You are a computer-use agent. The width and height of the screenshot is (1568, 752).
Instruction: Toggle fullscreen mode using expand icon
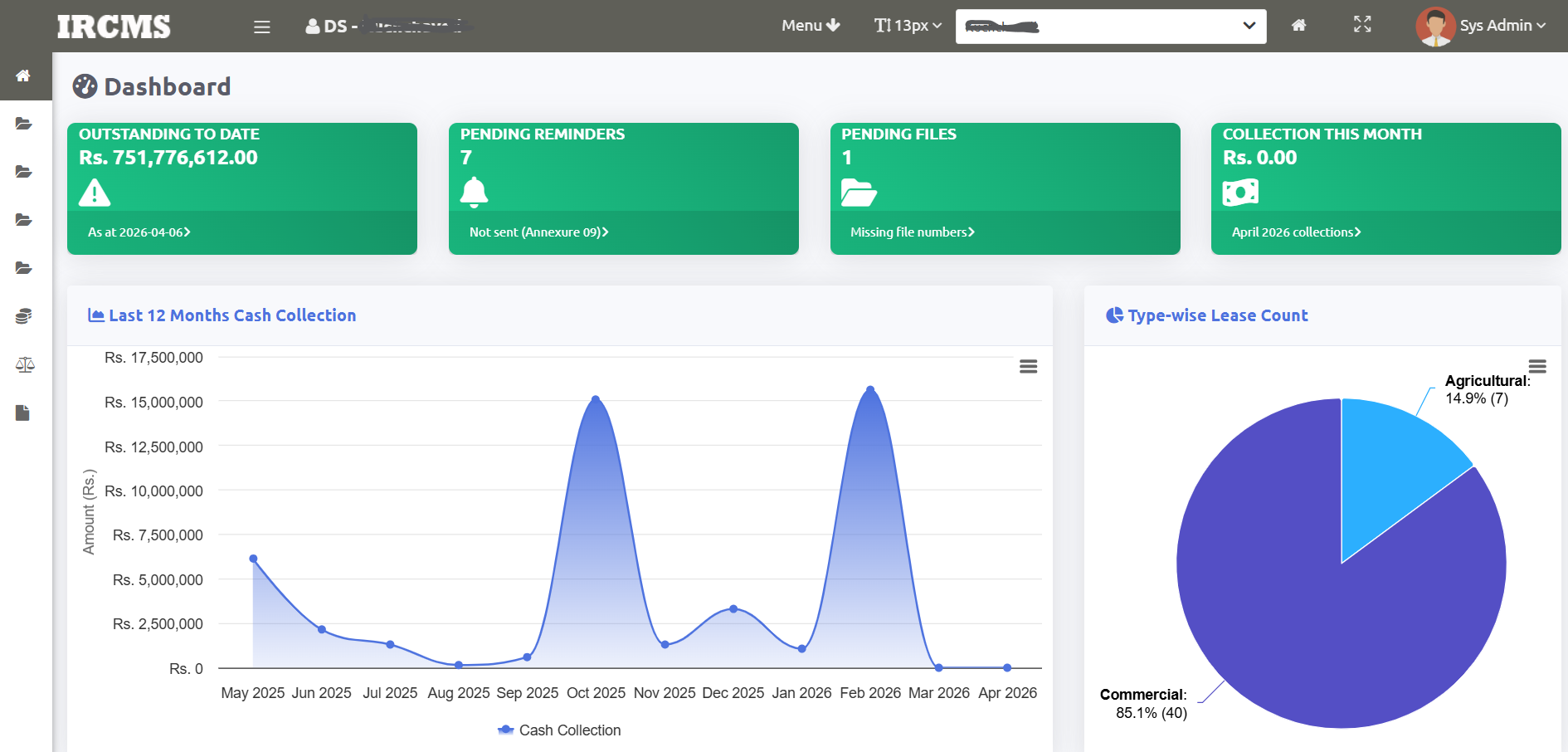[x=1362, y=25]
